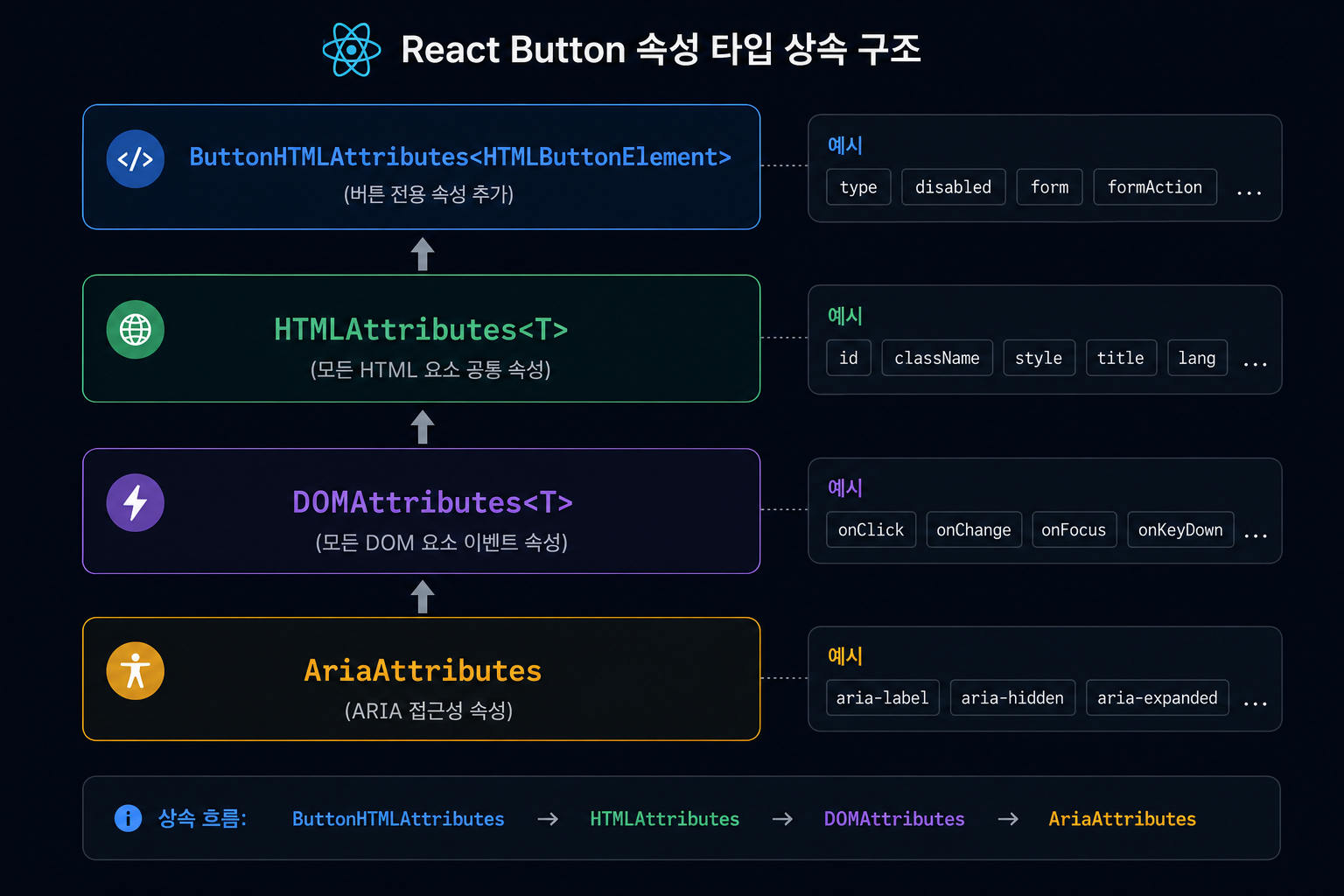Screen dimensions: 1344x896
Task: Select the 'aria-hidden' chip
Action: coord(1012,697)
